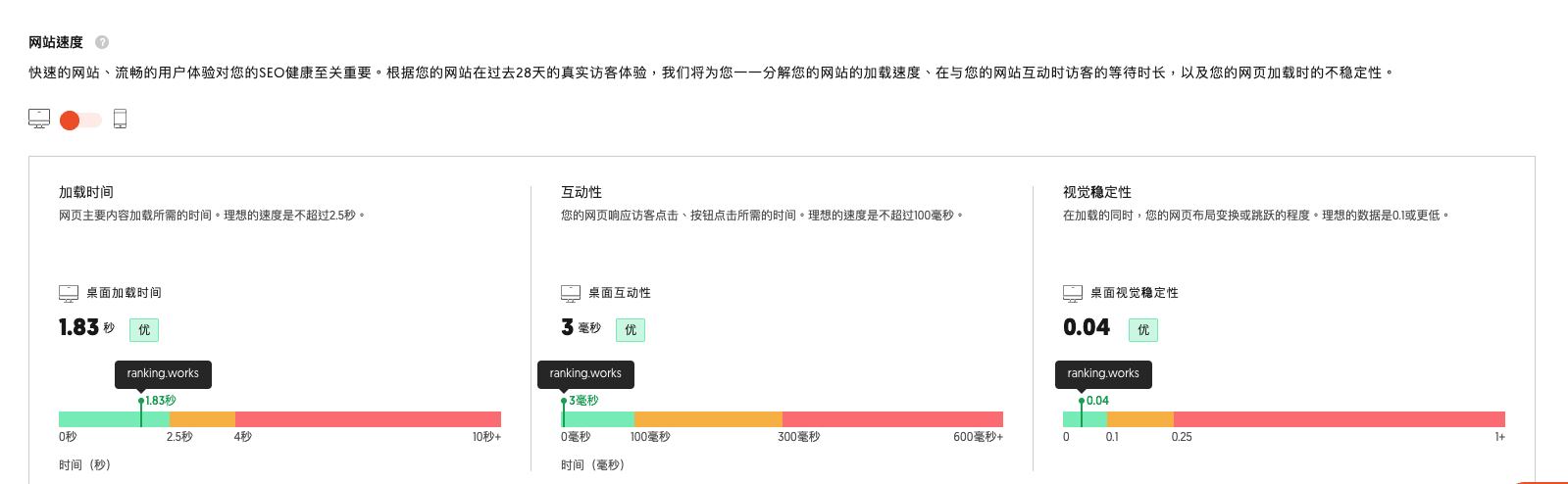
Task: Click orange segment of load time bar
Action: [x=202, y=419]
